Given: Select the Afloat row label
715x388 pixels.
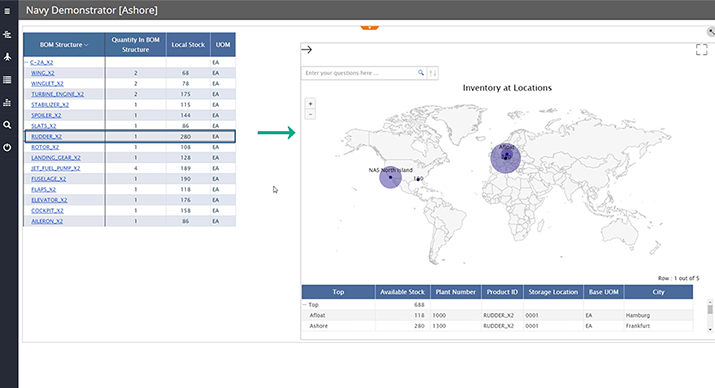Looking at the screenshot, I should pos(317,315).
